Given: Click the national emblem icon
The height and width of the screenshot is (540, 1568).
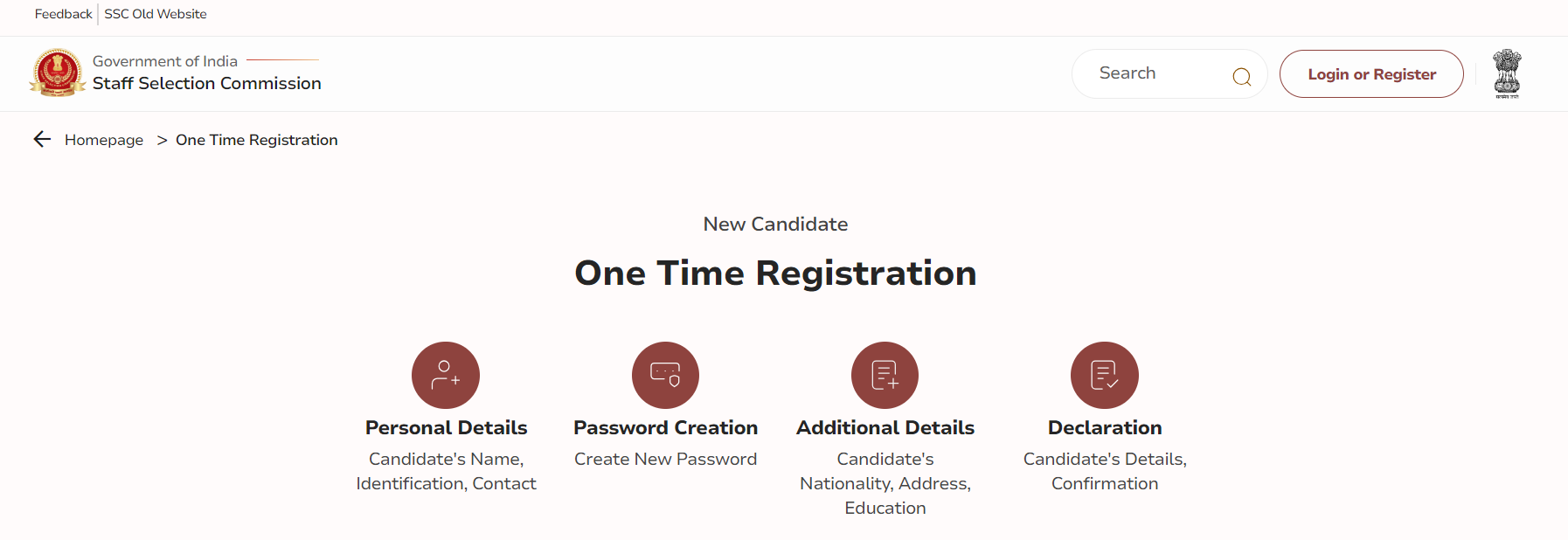Looking at the screenshot, I should [x=1507, y=73].
